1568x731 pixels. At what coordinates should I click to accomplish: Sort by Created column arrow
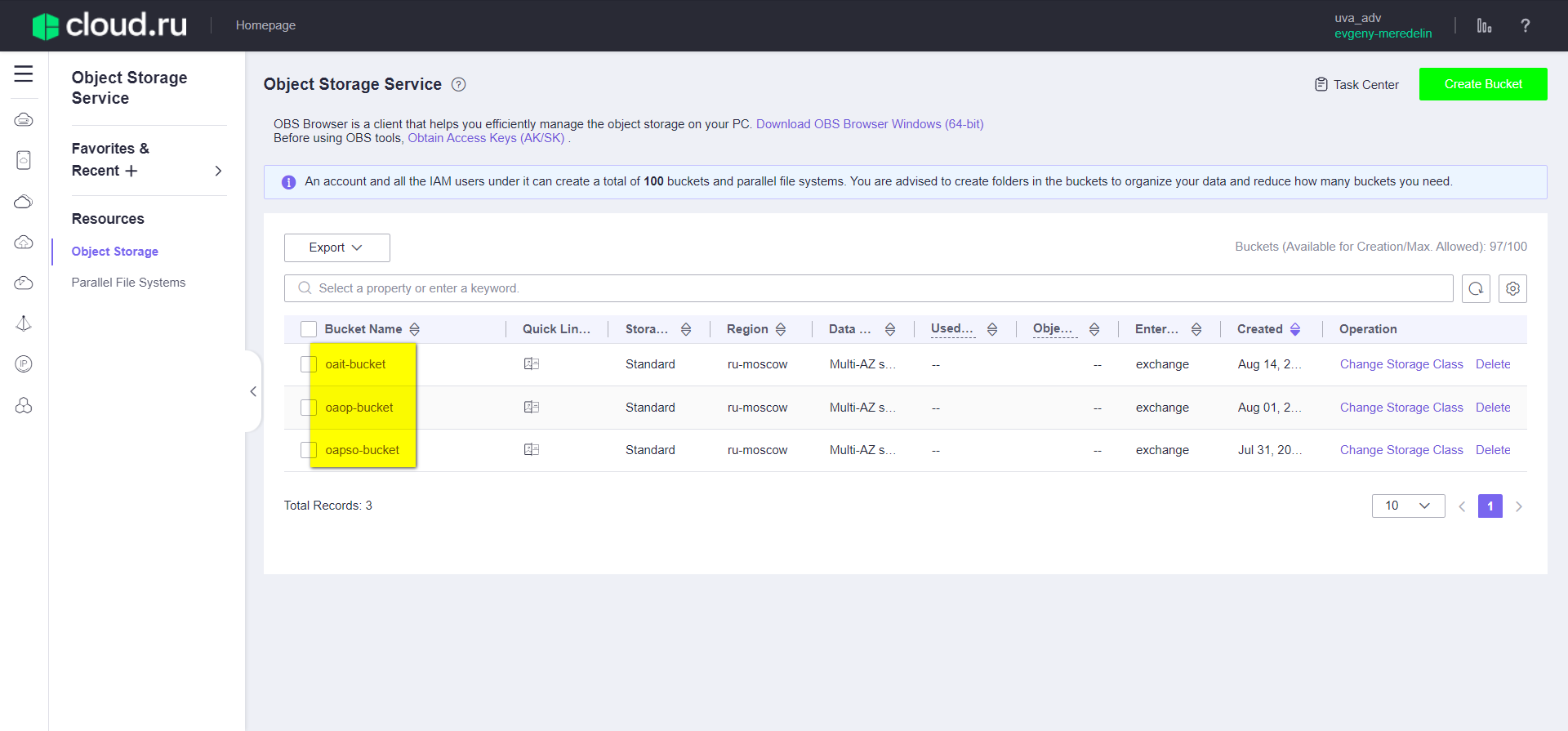pos(1295,329)
